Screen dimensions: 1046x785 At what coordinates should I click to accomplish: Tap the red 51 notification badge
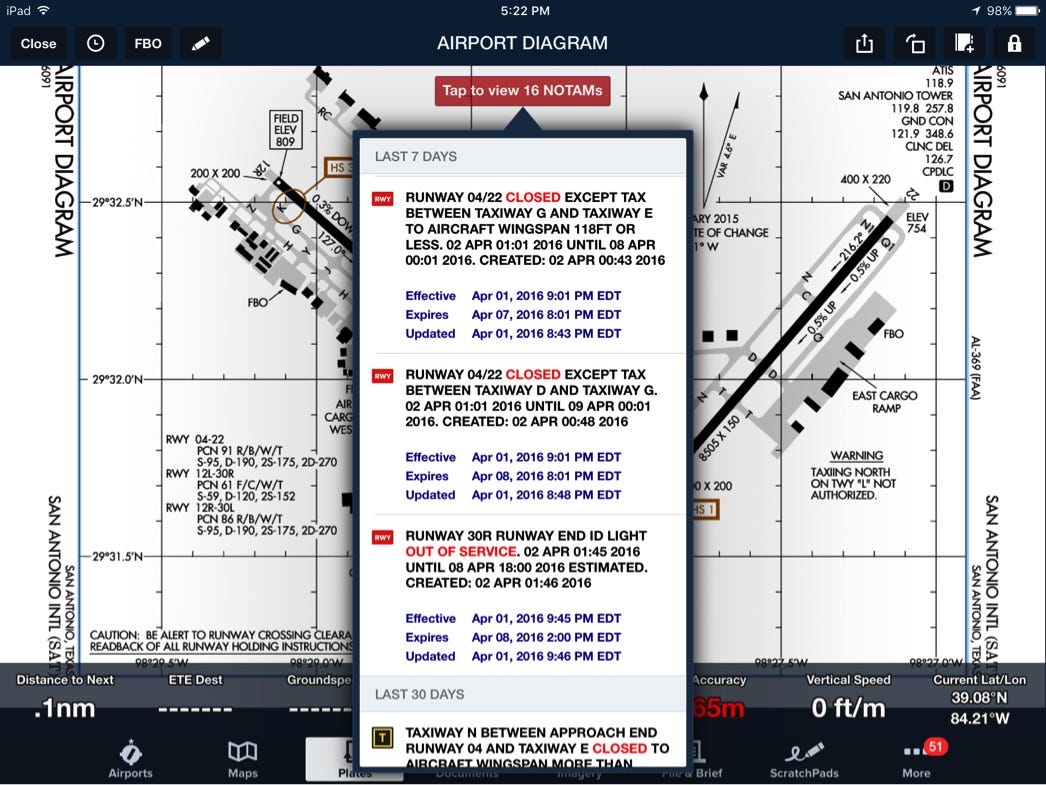935,747
